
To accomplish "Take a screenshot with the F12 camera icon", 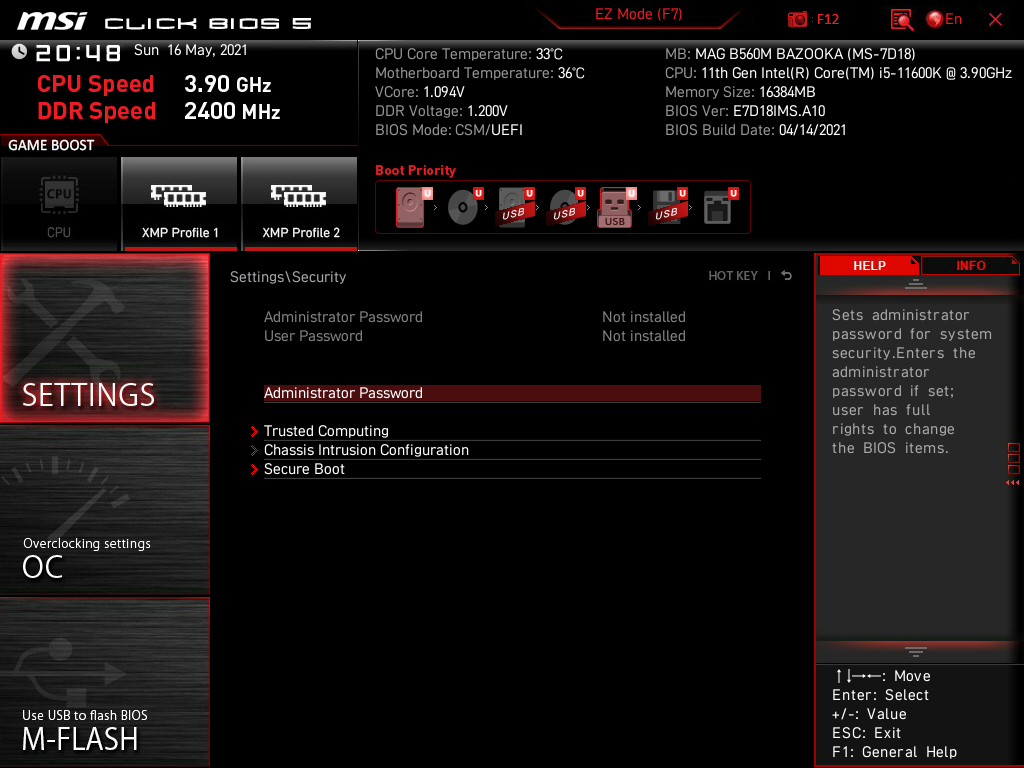I will pyautogui.click(x=797, y=20).
